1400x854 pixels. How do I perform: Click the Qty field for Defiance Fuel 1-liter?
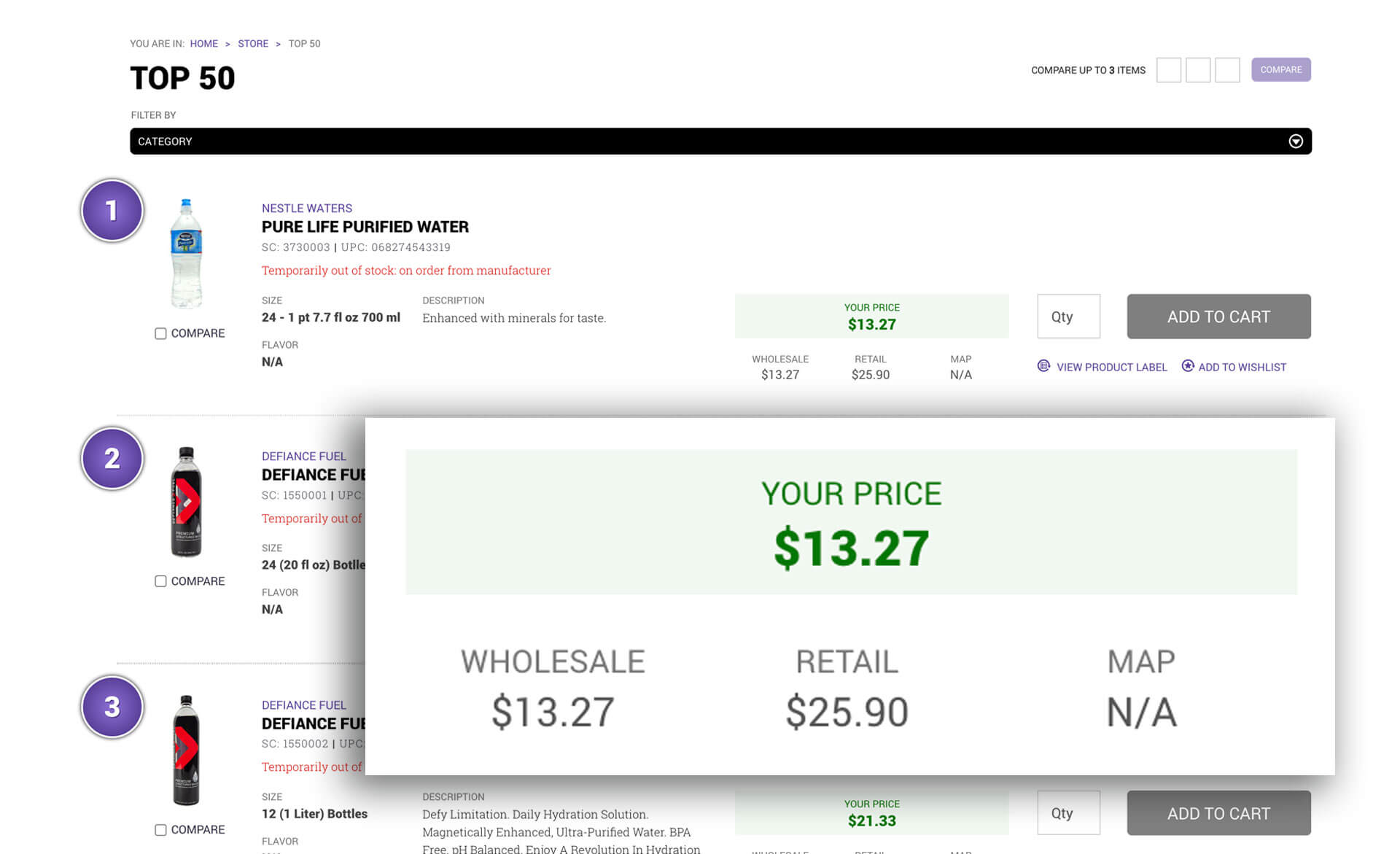point(1067,812)
